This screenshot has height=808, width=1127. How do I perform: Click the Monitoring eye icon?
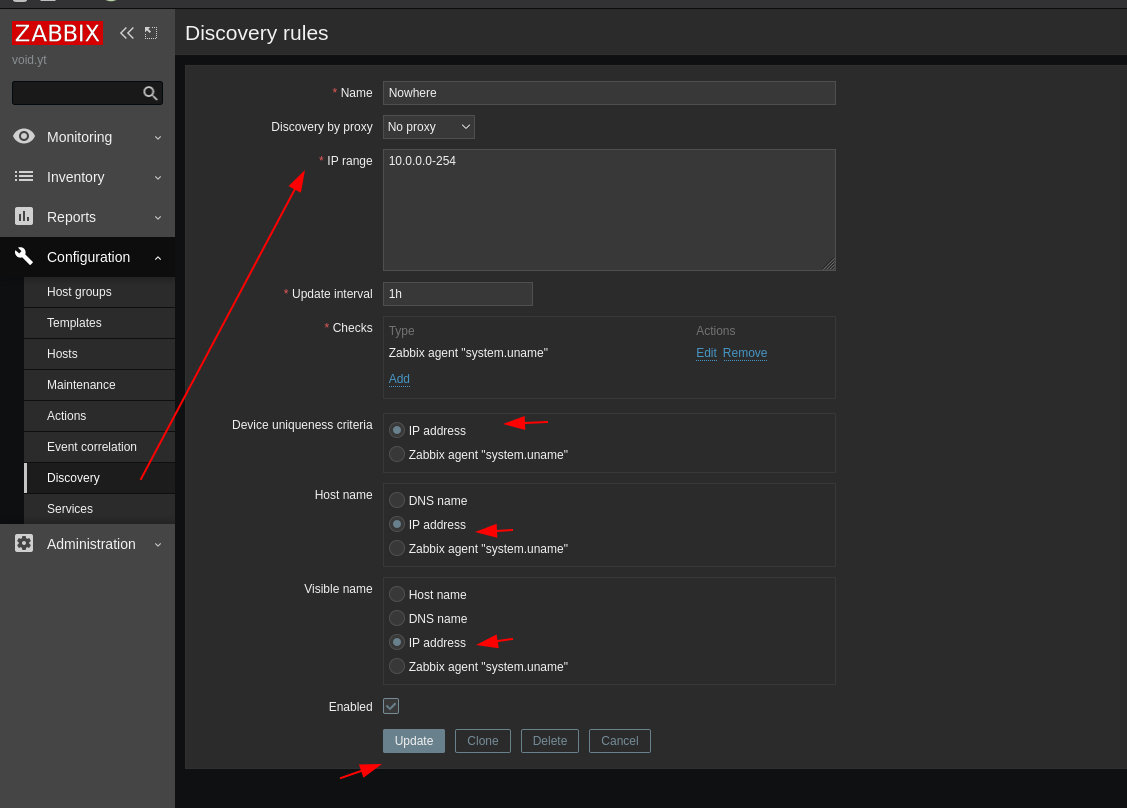[24, 137]
